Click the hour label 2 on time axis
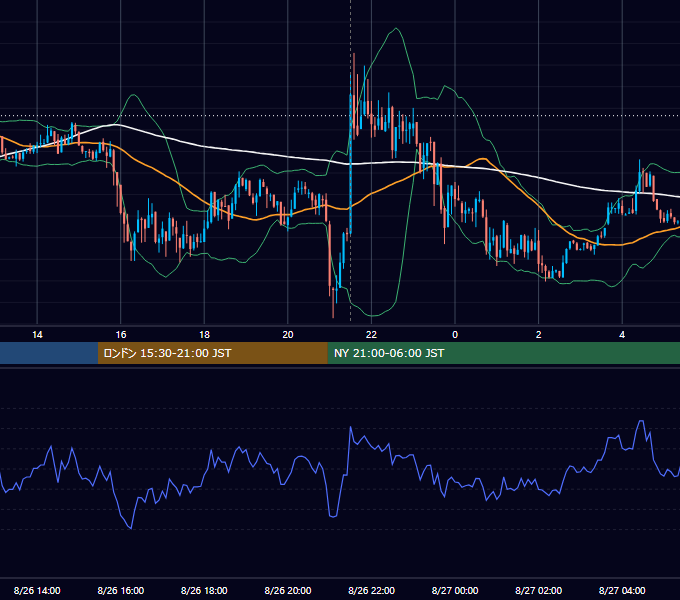Image resolution: width=680 pixels, height=600 pixels. [x=539, y=335]
